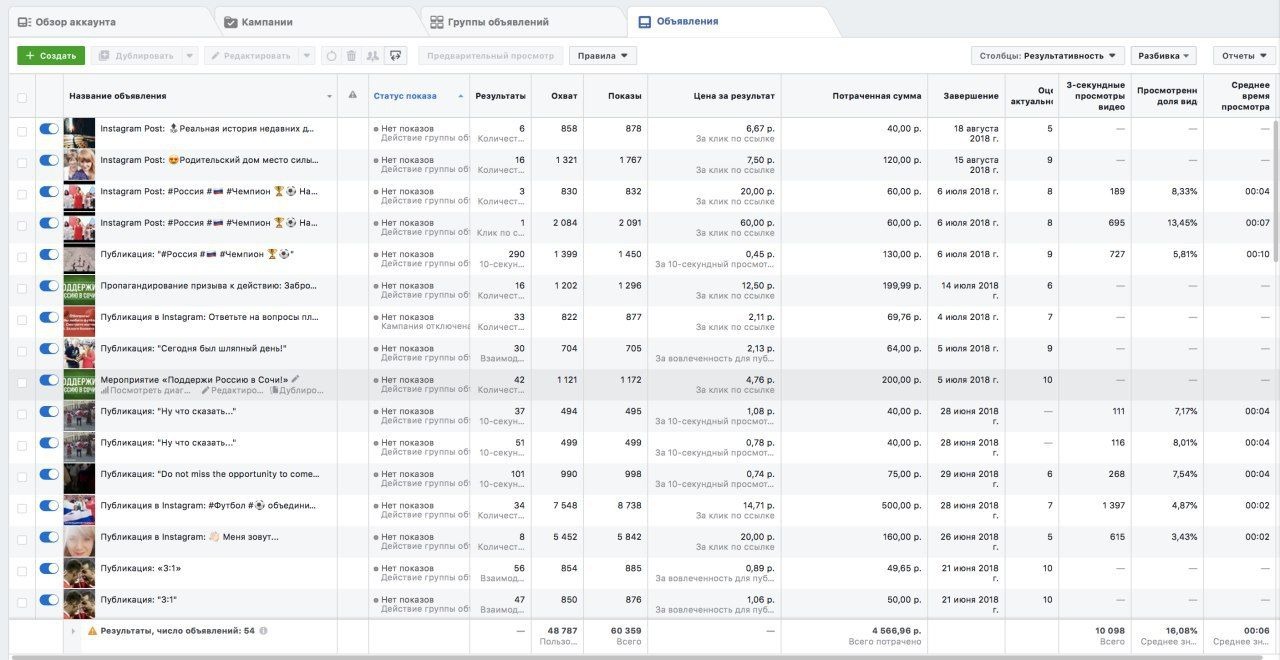
Task: Click ad name 'Публикация: "Сегодня был шляпный день!"'
Action: 194,348
